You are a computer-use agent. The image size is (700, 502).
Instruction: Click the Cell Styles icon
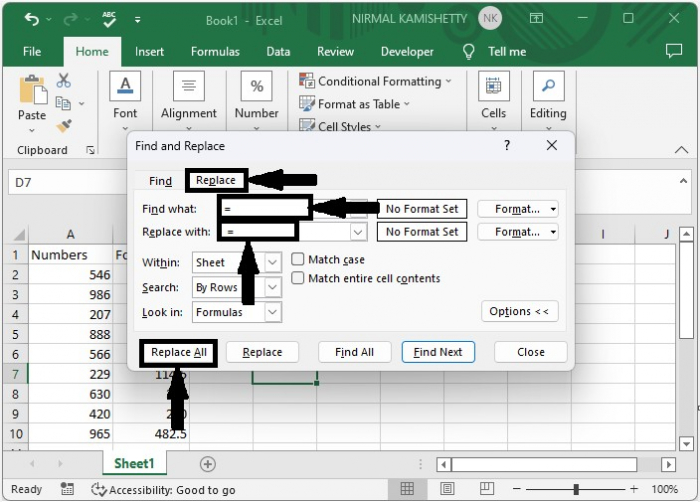tap(307, 125)
